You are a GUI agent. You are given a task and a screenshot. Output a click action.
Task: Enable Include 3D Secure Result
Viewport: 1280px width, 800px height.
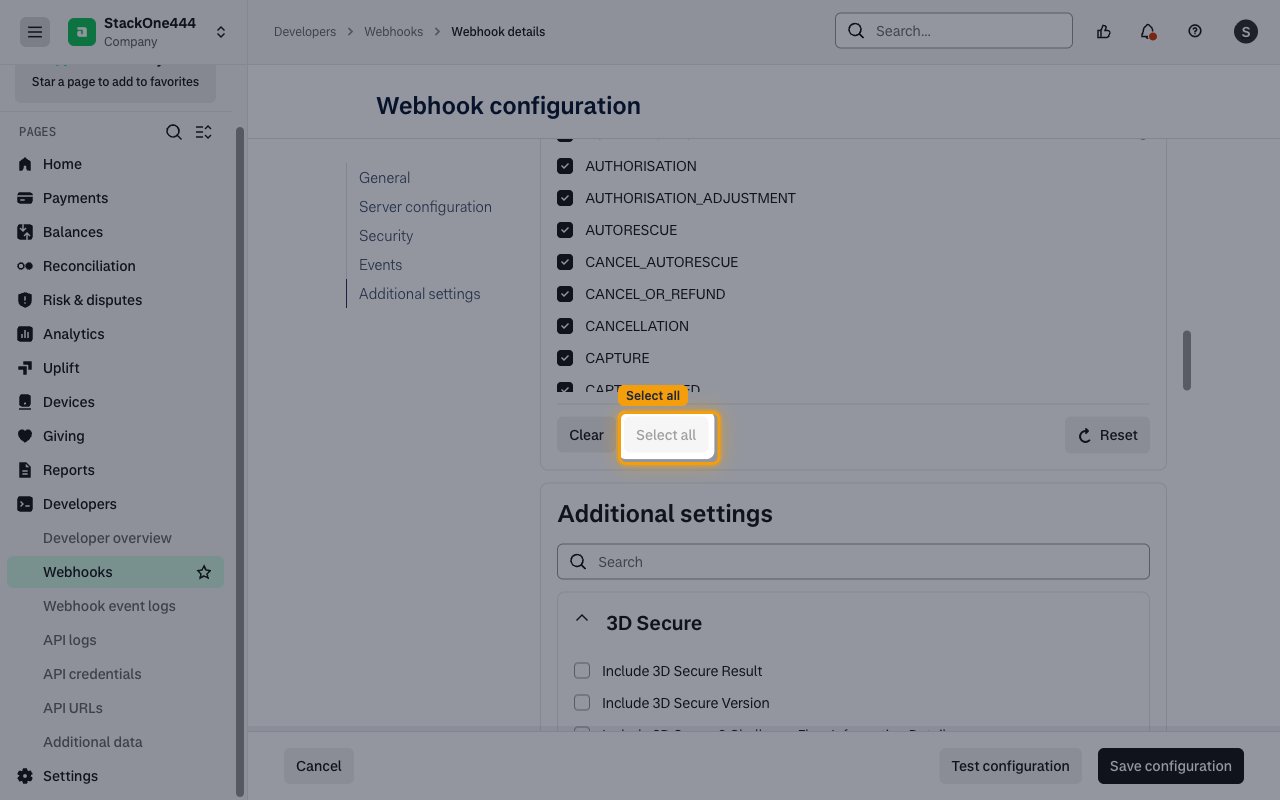pyautogui.click(x=582, y=671)
